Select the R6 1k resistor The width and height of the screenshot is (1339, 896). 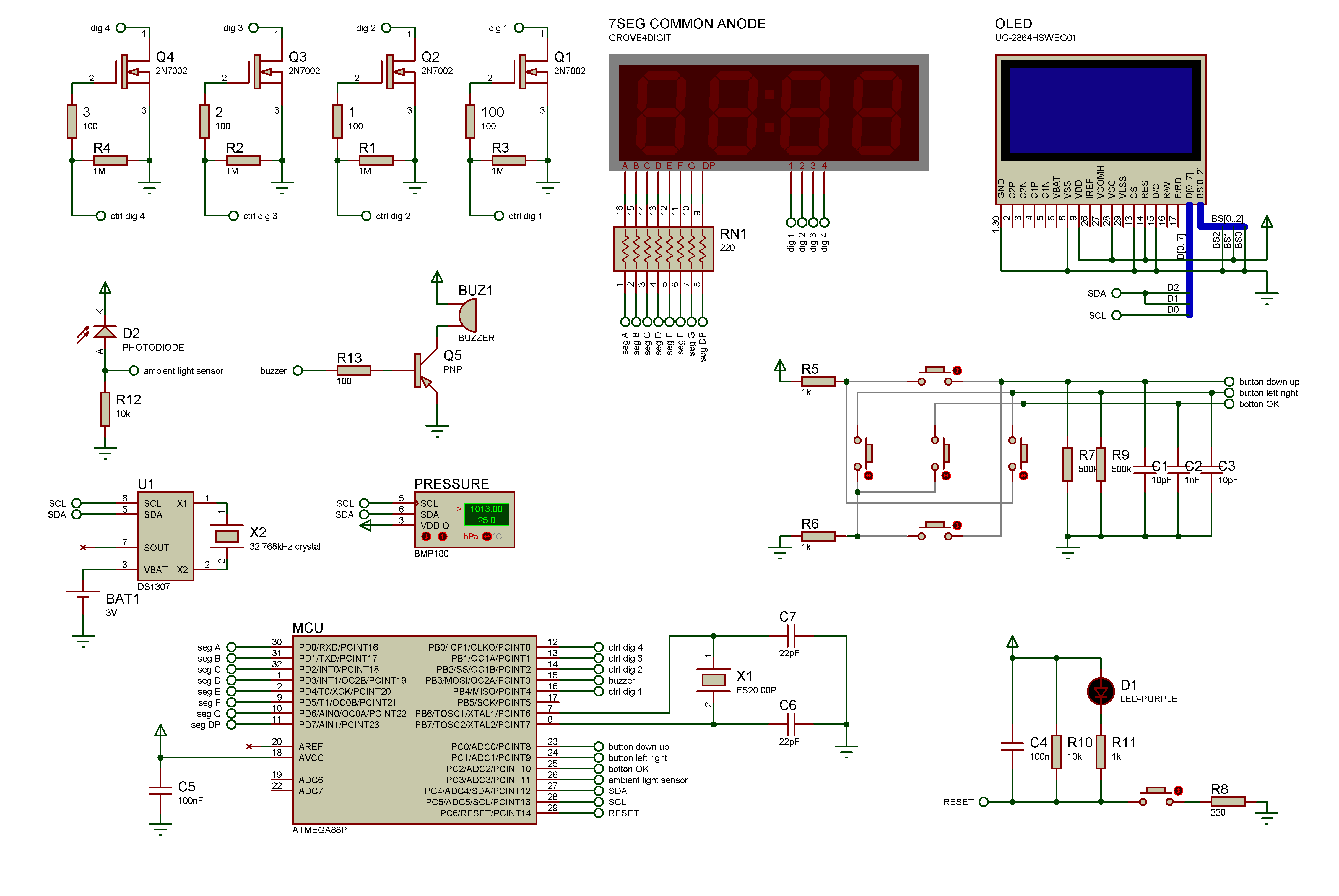click(x=818, y=537)
